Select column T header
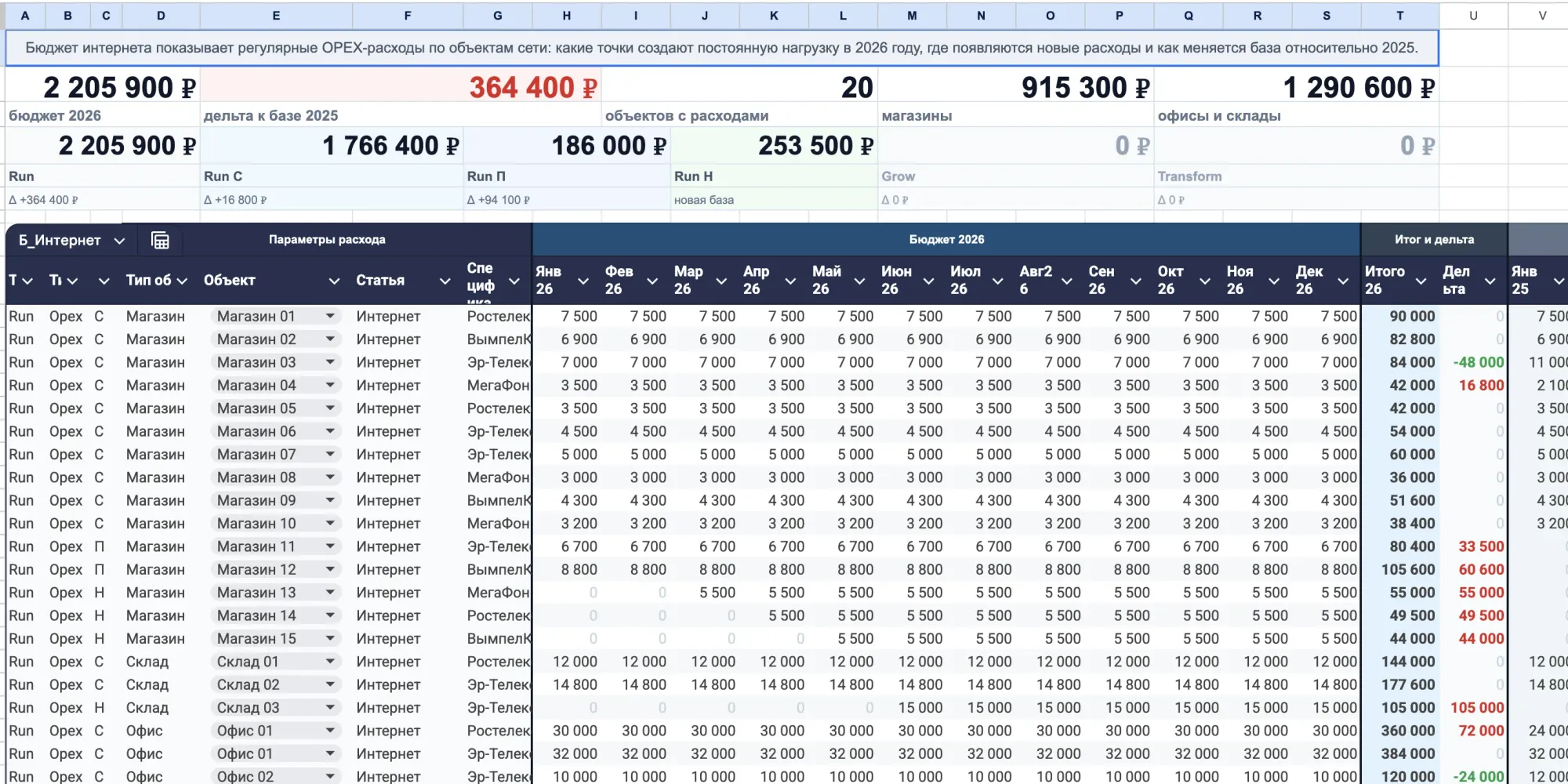The height and width of the screenshot is (784, 1568). point(1399,15)
